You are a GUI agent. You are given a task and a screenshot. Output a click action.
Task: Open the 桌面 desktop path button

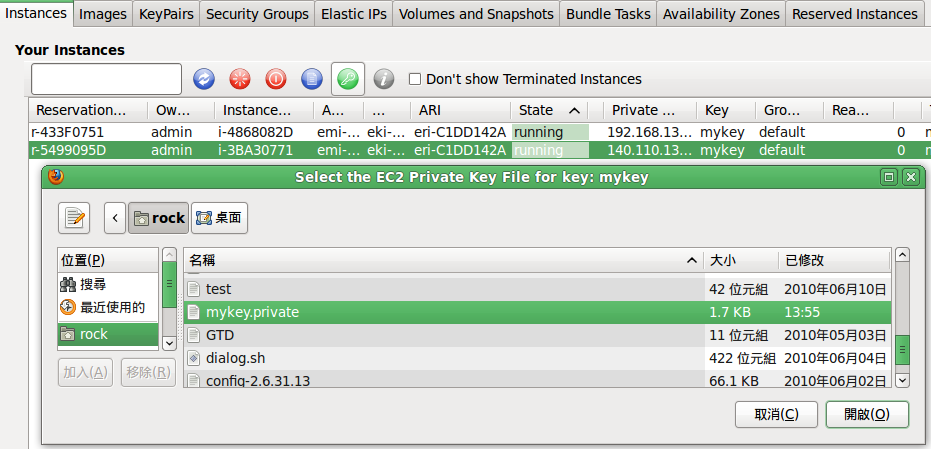[x=220, y=218]
